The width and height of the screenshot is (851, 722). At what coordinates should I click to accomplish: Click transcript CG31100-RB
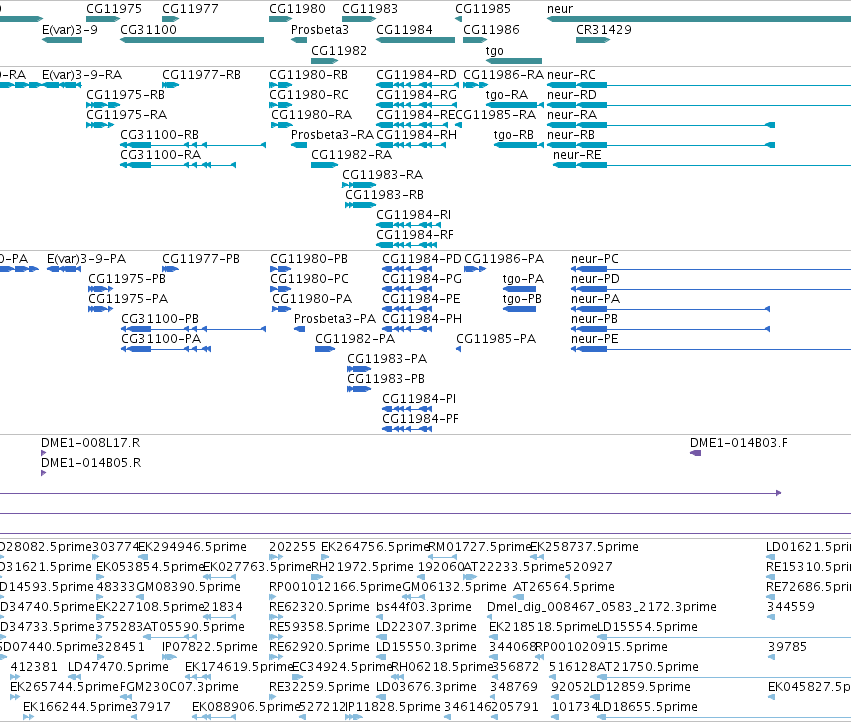tap(159, 135)
